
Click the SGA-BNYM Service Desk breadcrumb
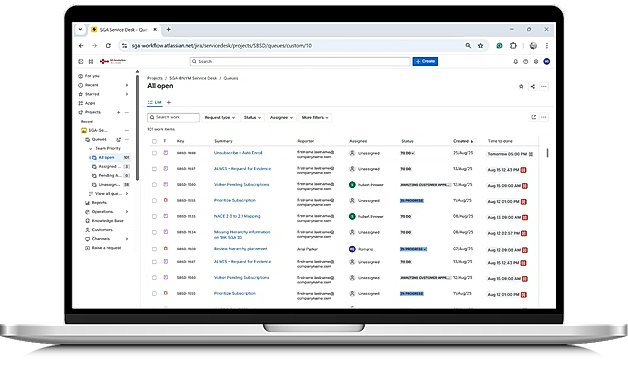(x=193, y=78)
